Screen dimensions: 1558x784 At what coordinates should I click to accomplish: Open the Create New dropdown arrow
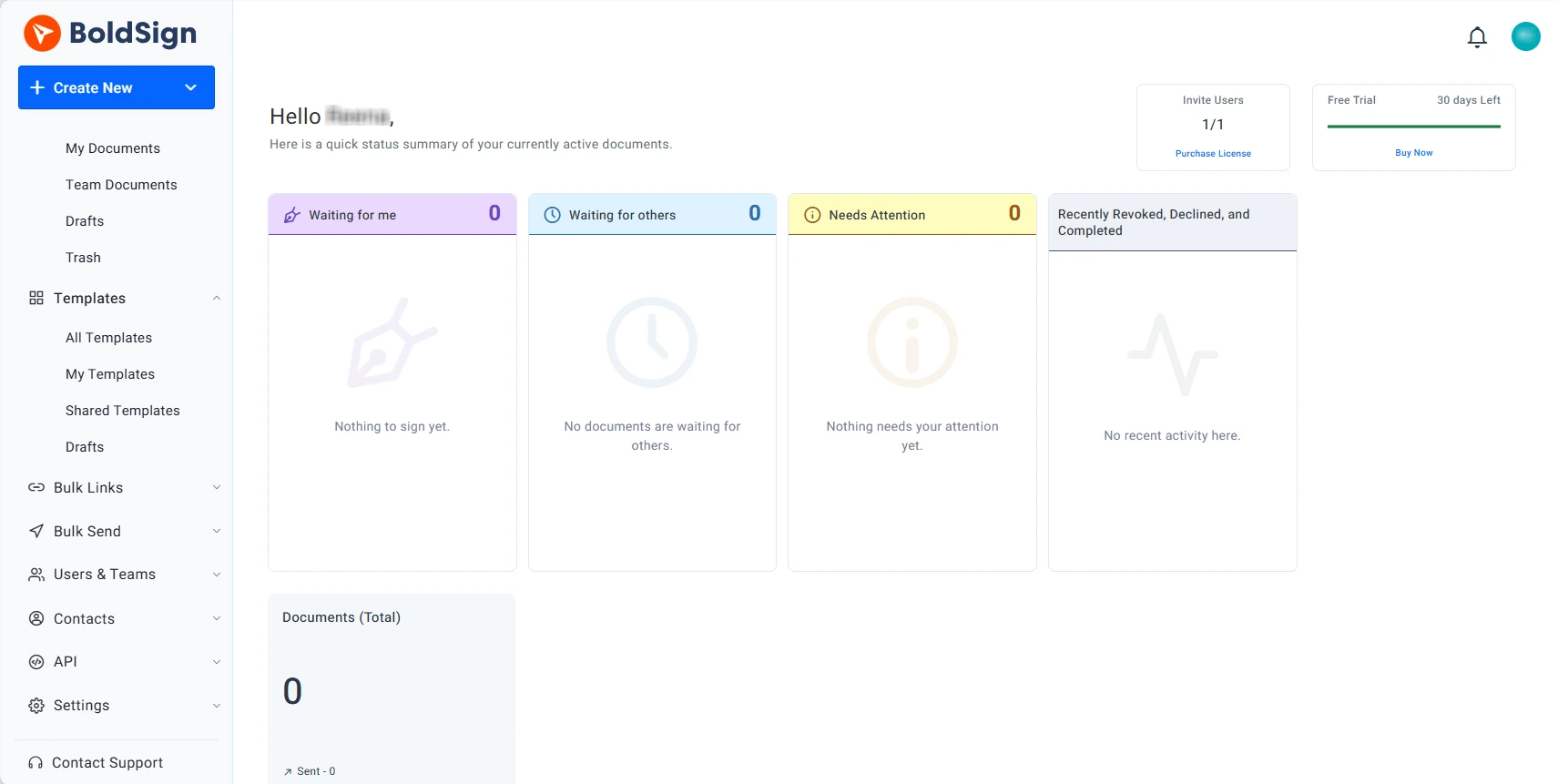click(191, 87)
